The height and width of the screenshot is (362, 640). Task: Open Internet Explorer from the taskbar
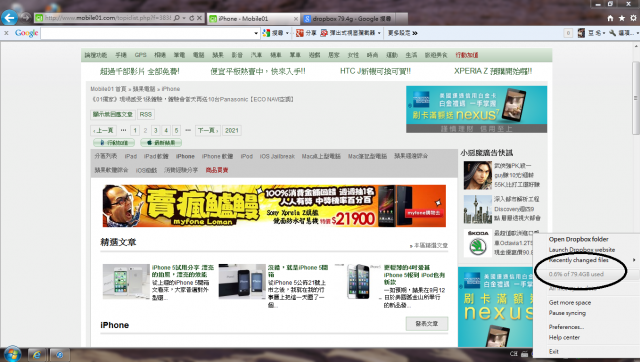pyautogui.click(x=37, y=355)
